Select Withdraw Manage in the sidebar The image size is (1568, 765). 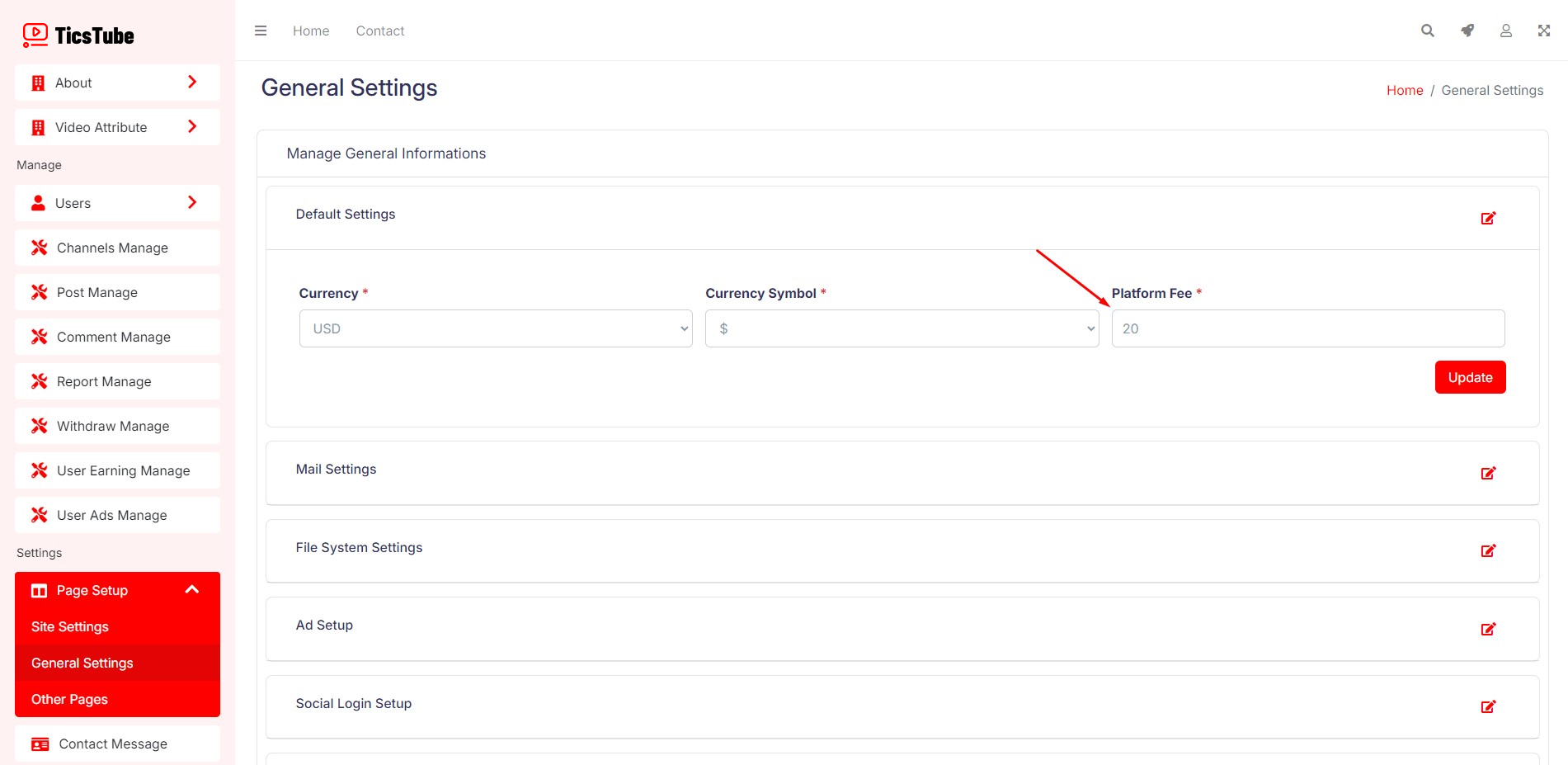(x=113, y=426)
